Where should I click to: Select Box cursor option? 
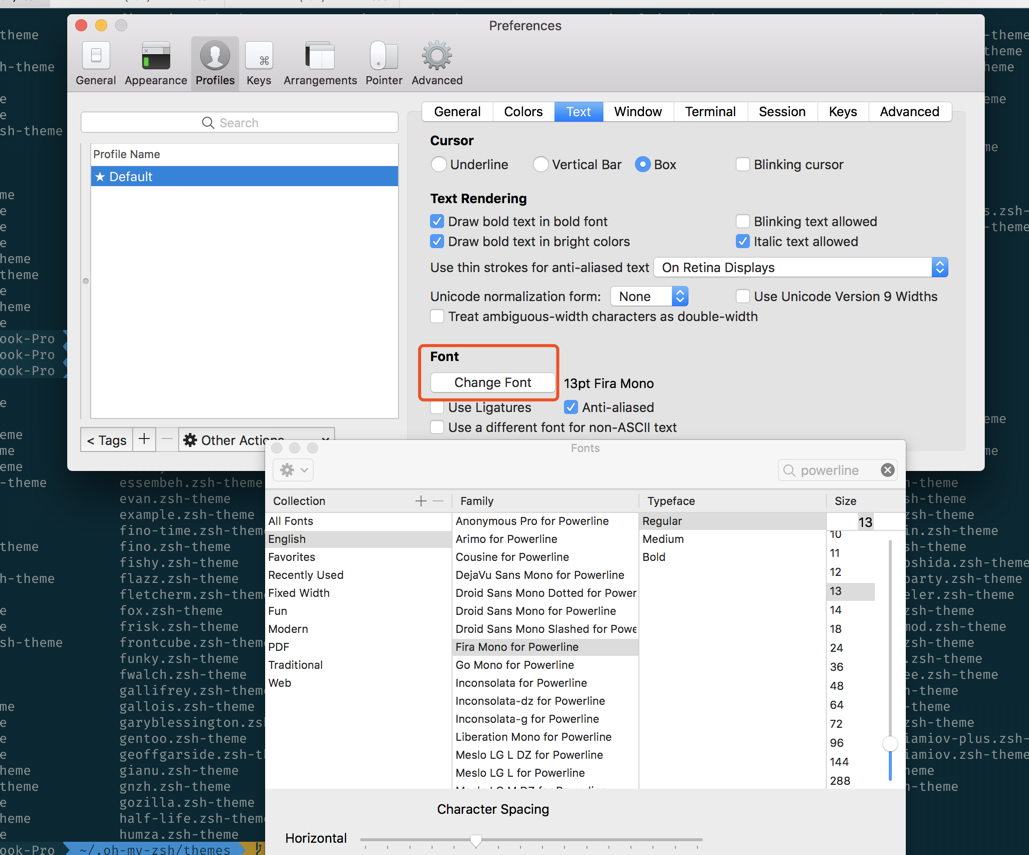(642, 164)
